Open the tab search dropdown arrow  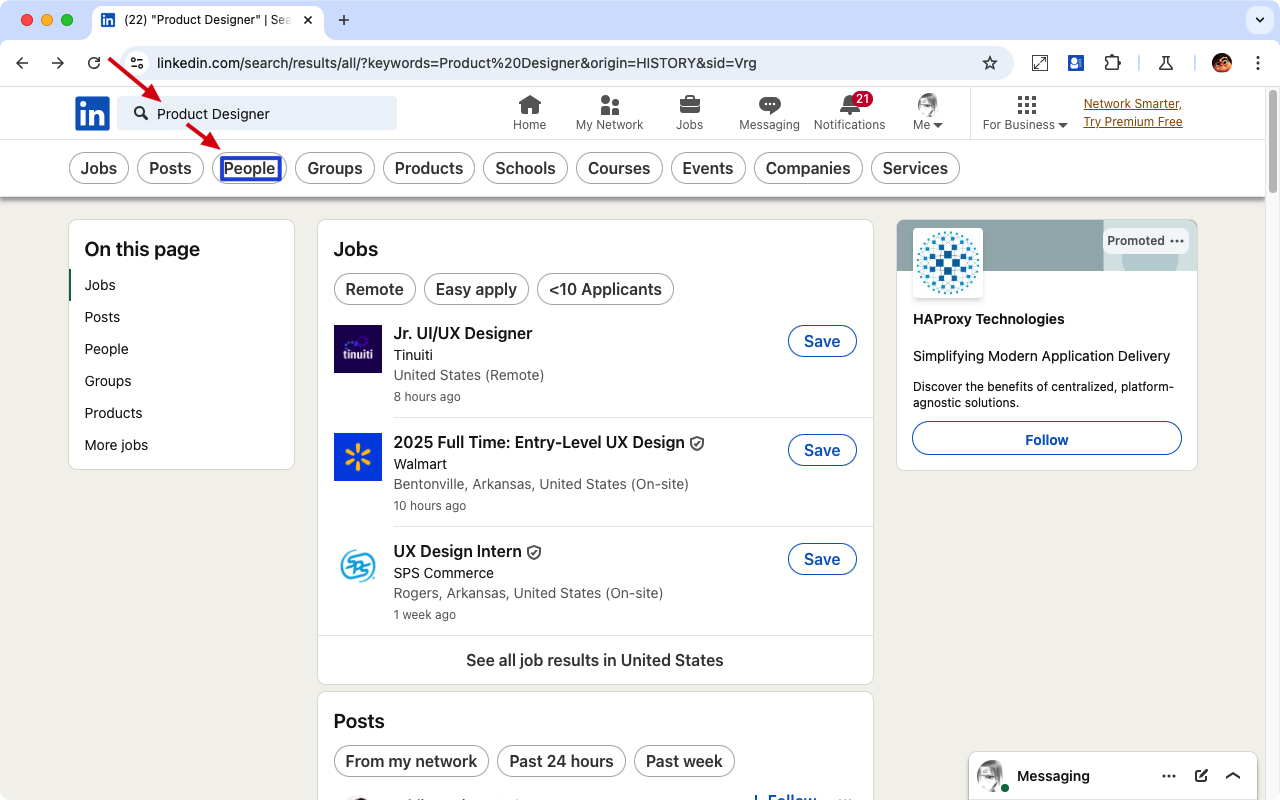[1258, 20]
